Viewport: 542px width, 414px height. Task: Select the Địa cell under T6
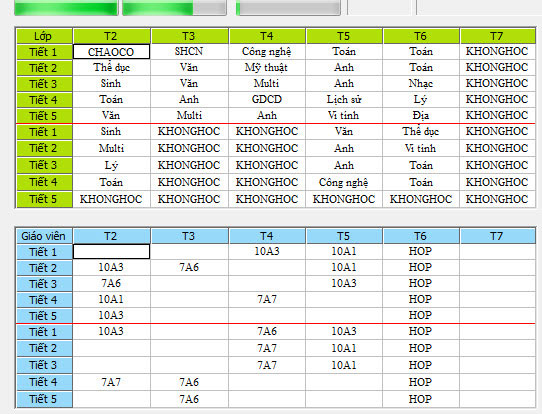[421, 115]
